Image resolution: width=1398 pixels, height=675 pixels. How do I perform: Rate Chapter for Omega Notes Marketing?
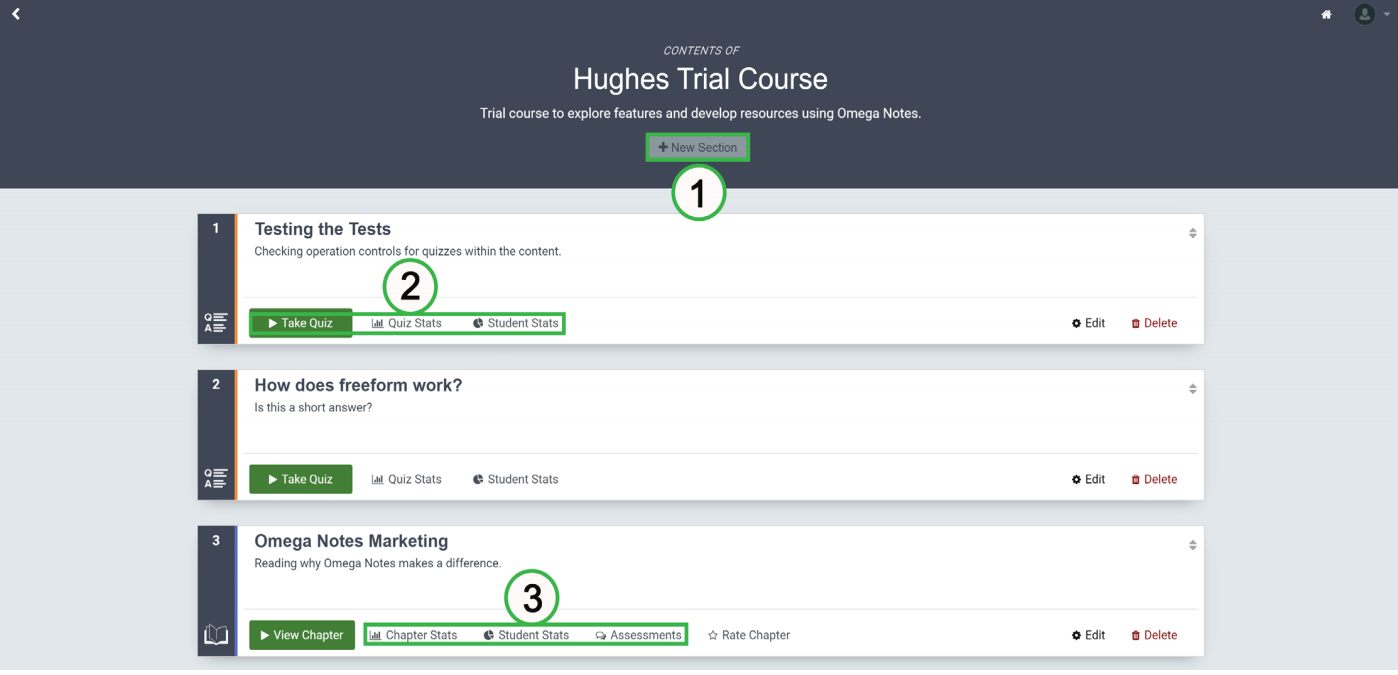pyautogui.click(x=749, y=635)
